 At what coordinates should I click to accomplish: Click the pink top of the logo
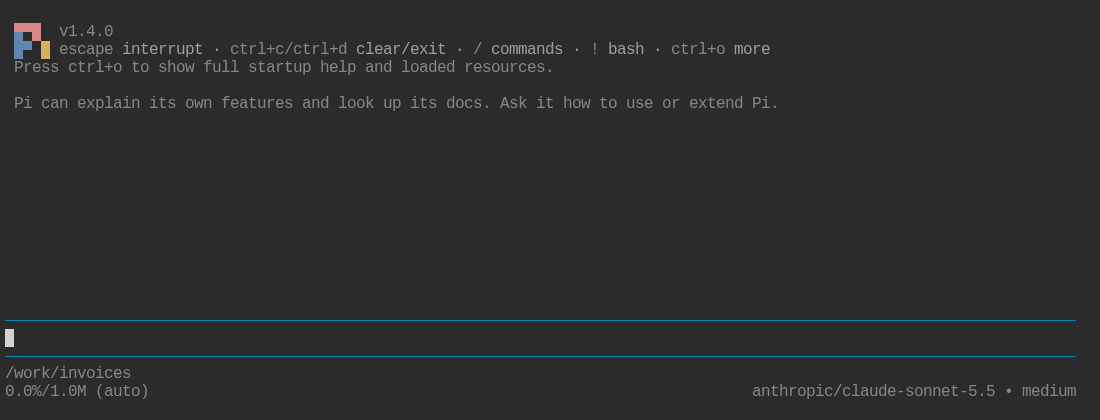[x=27, y=27]
